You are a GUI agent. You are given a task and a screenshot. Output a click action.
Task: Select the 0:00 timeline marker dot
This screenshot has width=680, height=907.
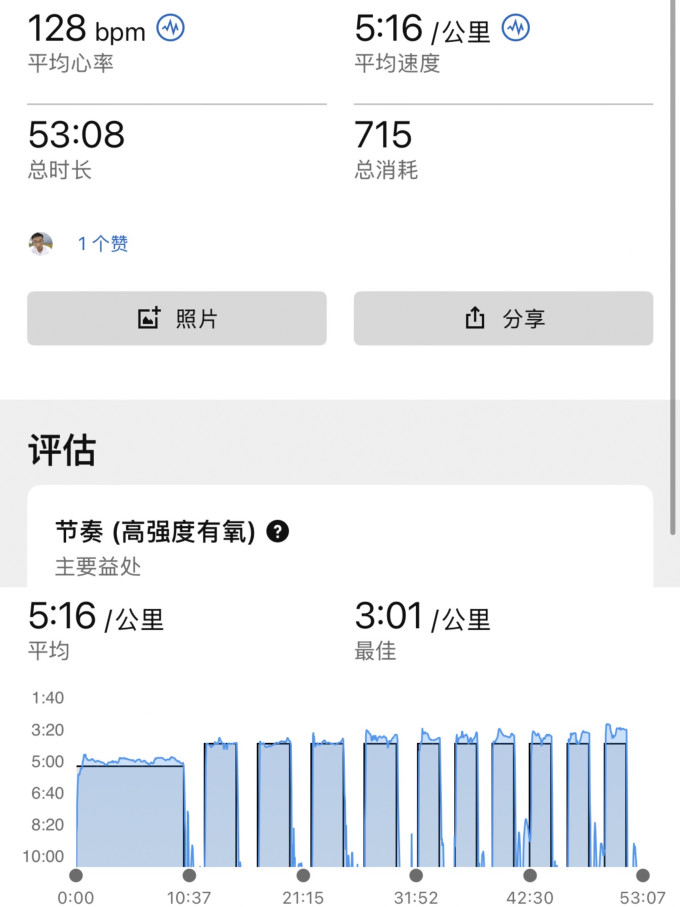[76, 875]
